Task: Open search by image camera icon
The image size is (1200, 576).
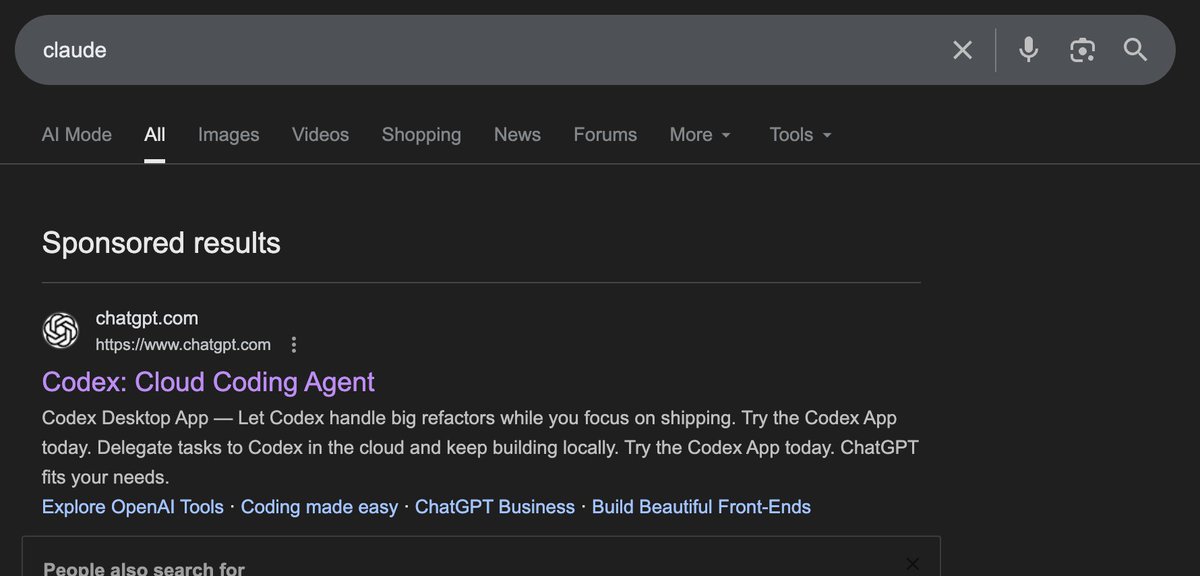Action: pyautogui.click(x=1082, y=50)
